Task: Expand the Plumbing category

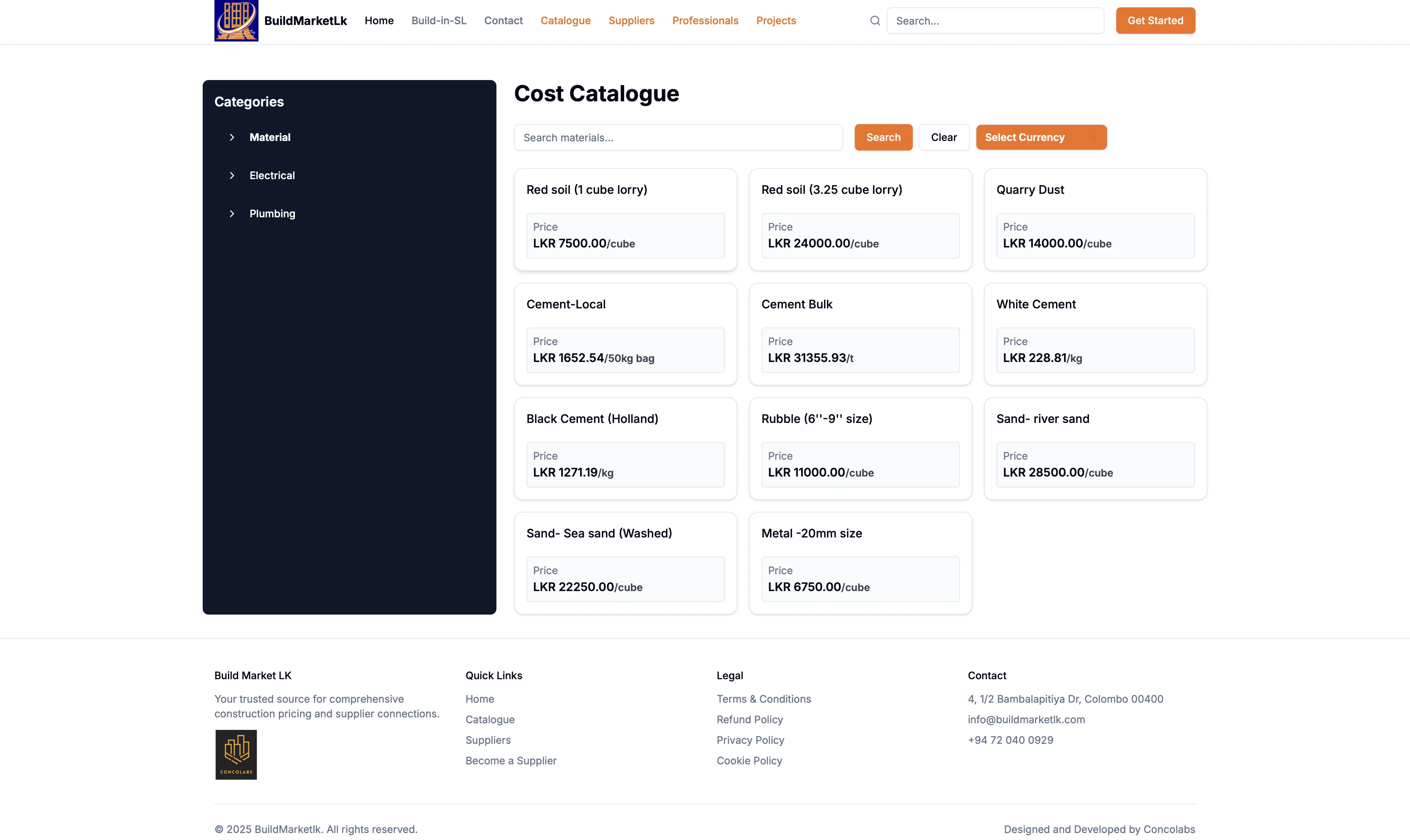Action: point(273,213)
